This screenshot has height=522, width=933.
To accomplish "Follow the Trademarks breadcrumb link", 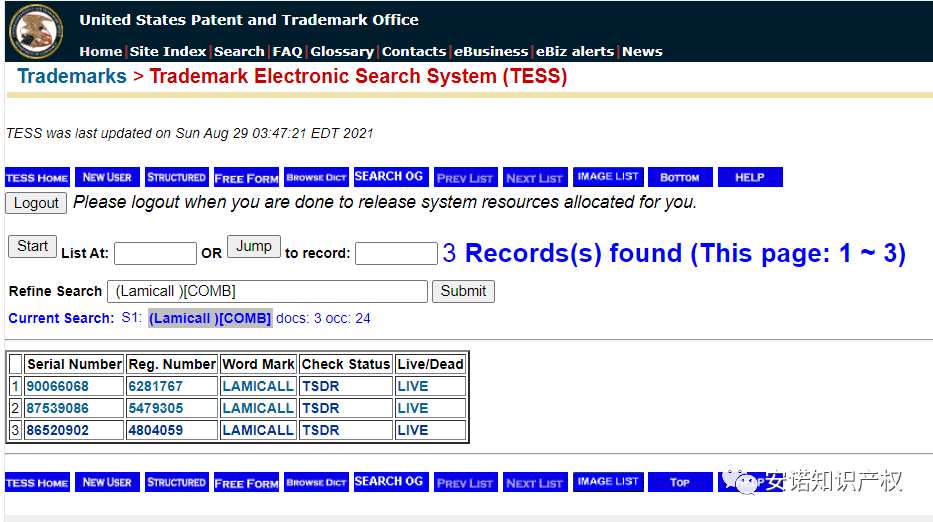I will coord(72,76).
